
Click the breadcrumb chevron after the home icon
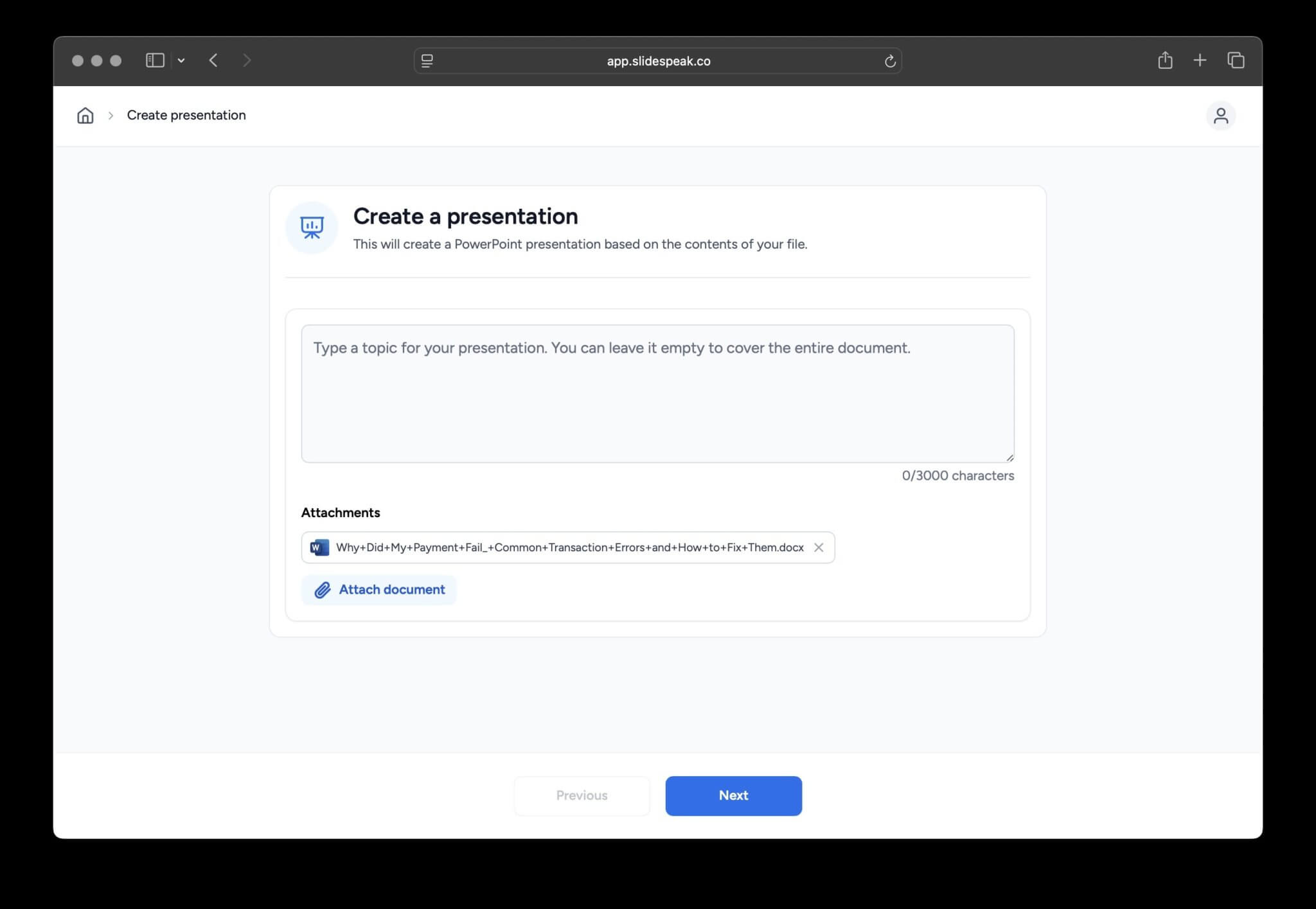[111, 116]
